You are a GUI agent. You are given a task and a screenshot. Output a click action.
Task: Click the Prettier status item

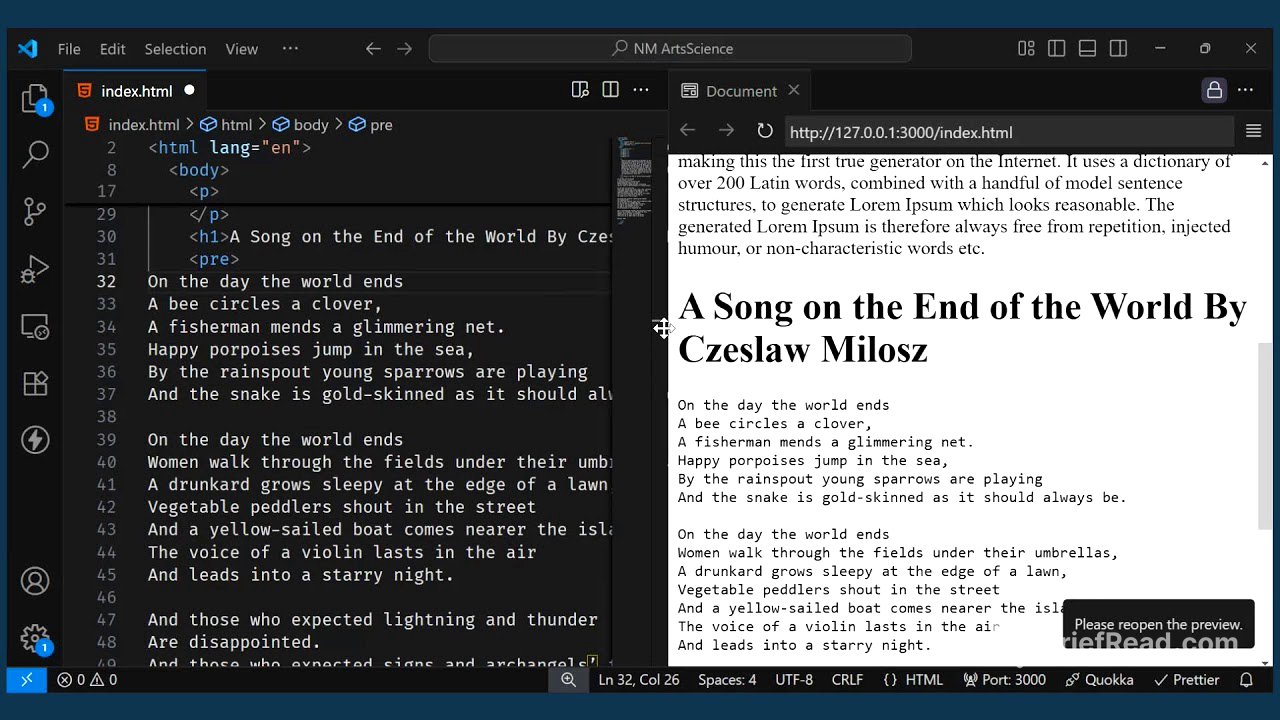coord(1186,680)
